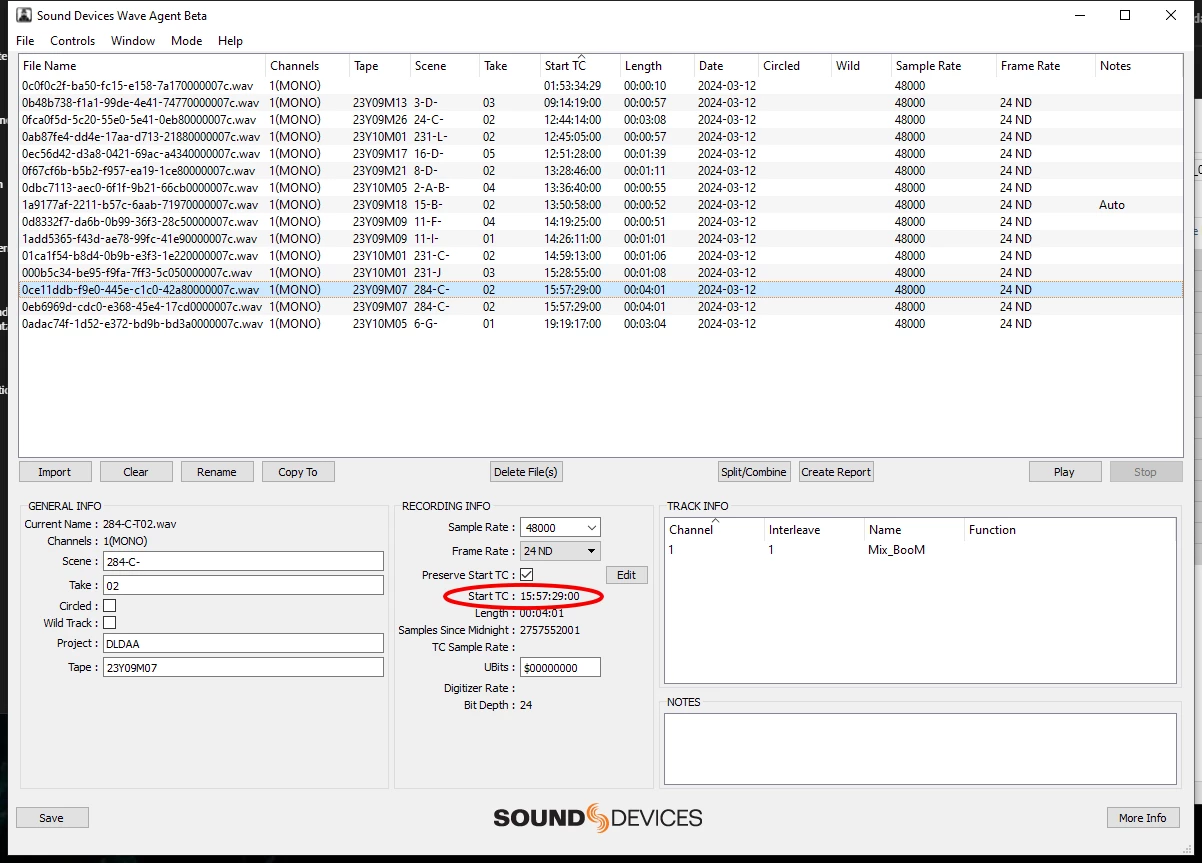Click the Project input field containing DLDAA
Screen dimensions: 1202x863
[243, 643]
